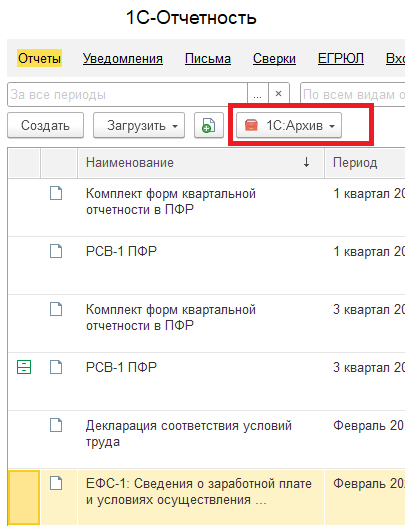The height and width of the screenshot is (526, 409).
Task: Click the document icon of Комплект форм 3 квартал row
Action: click(x=56, y=309)
